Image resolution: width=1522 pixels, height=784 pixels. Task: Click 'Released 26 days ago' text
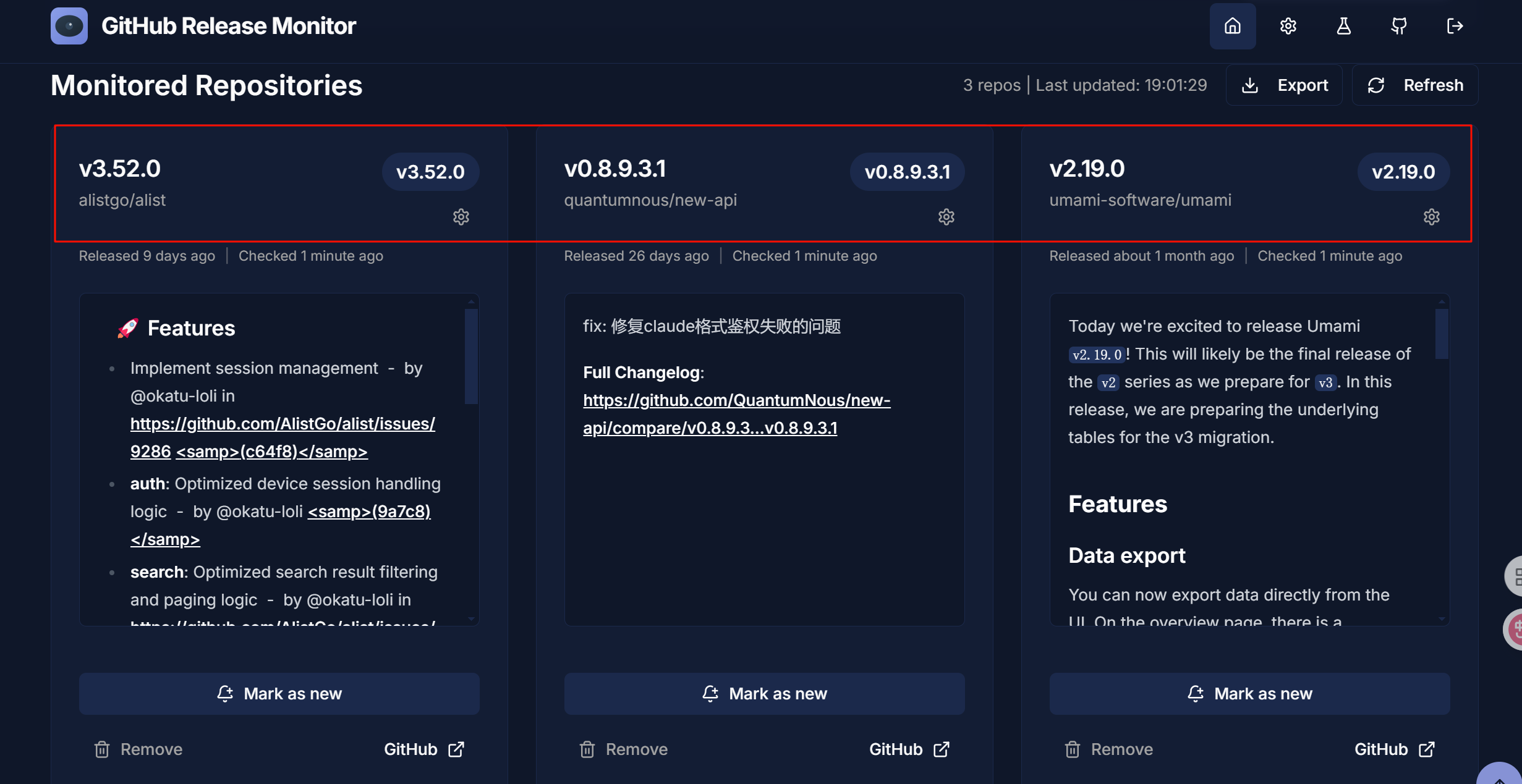pyautogui.click(x=637, y=256)
